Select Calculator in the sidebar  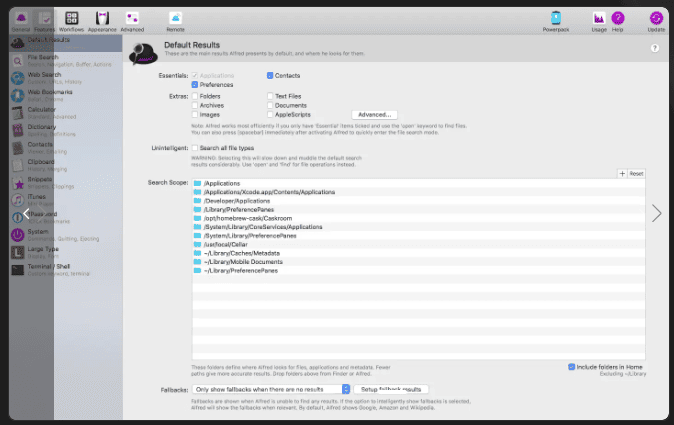click(x=66, y=113)
